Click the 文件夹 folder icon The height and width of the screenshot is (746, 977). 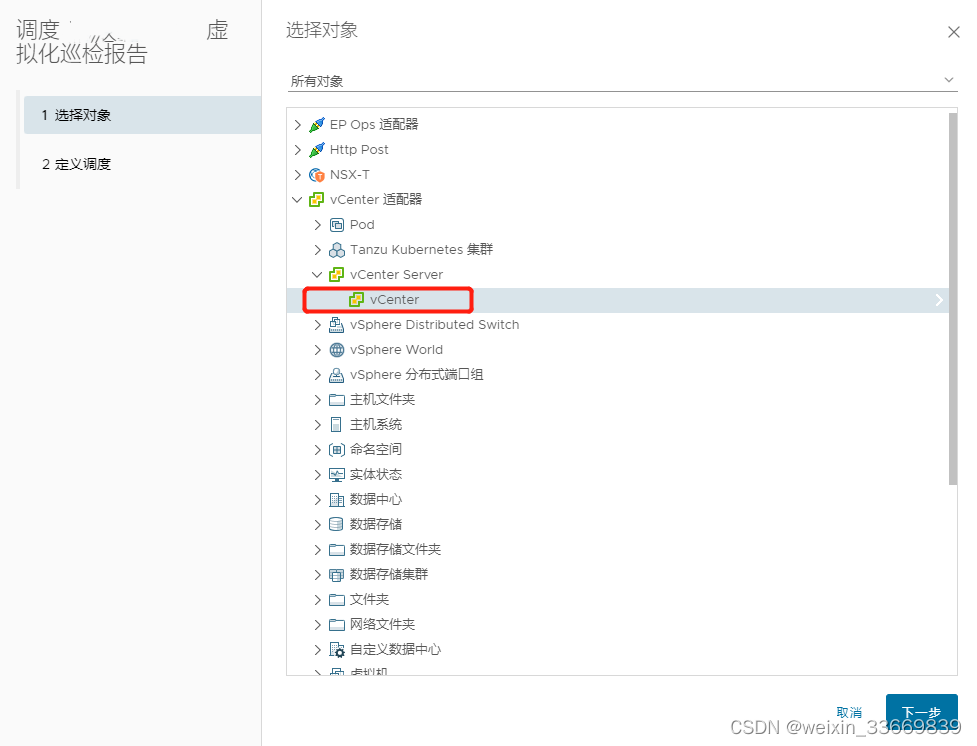[x=336, y=600]
